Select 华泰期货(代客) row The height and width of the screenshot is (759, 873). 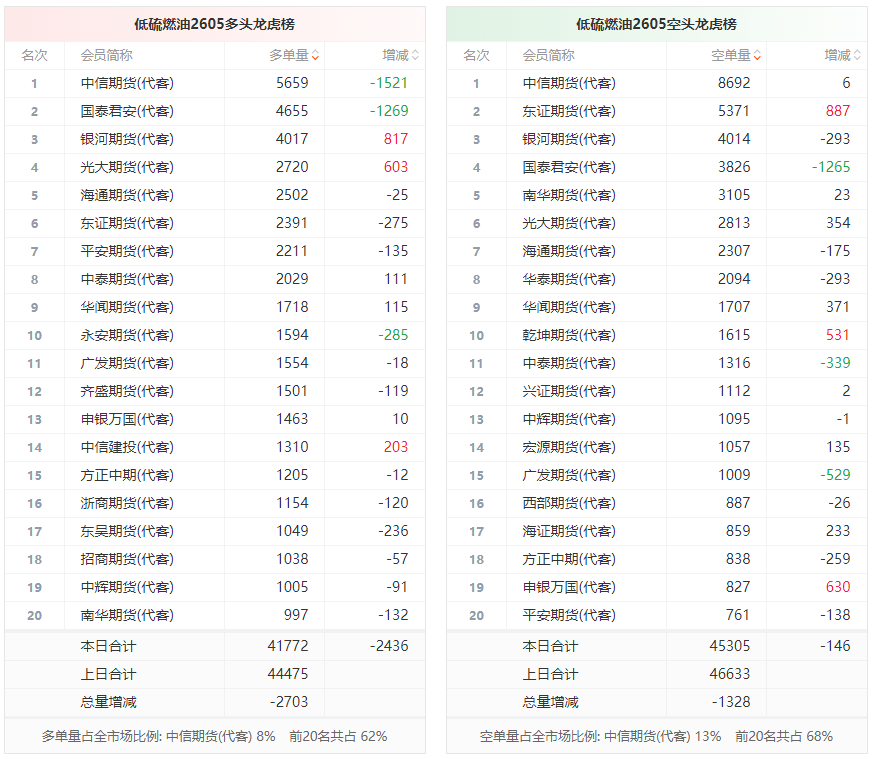coord(657,279)
